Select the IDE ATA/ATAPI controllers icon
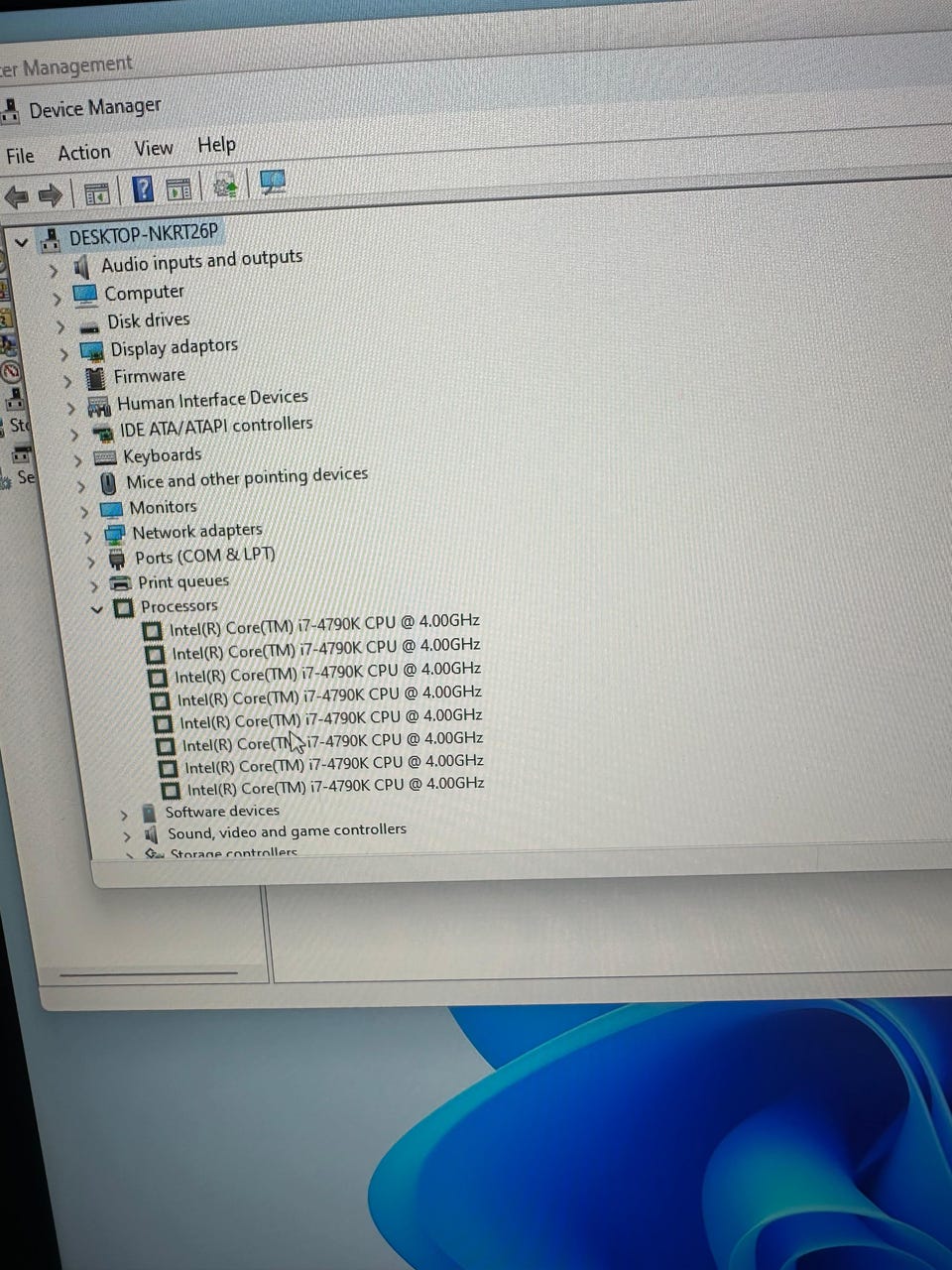The width and height of the screenshot is (952, 1270). tap(102, 433)
